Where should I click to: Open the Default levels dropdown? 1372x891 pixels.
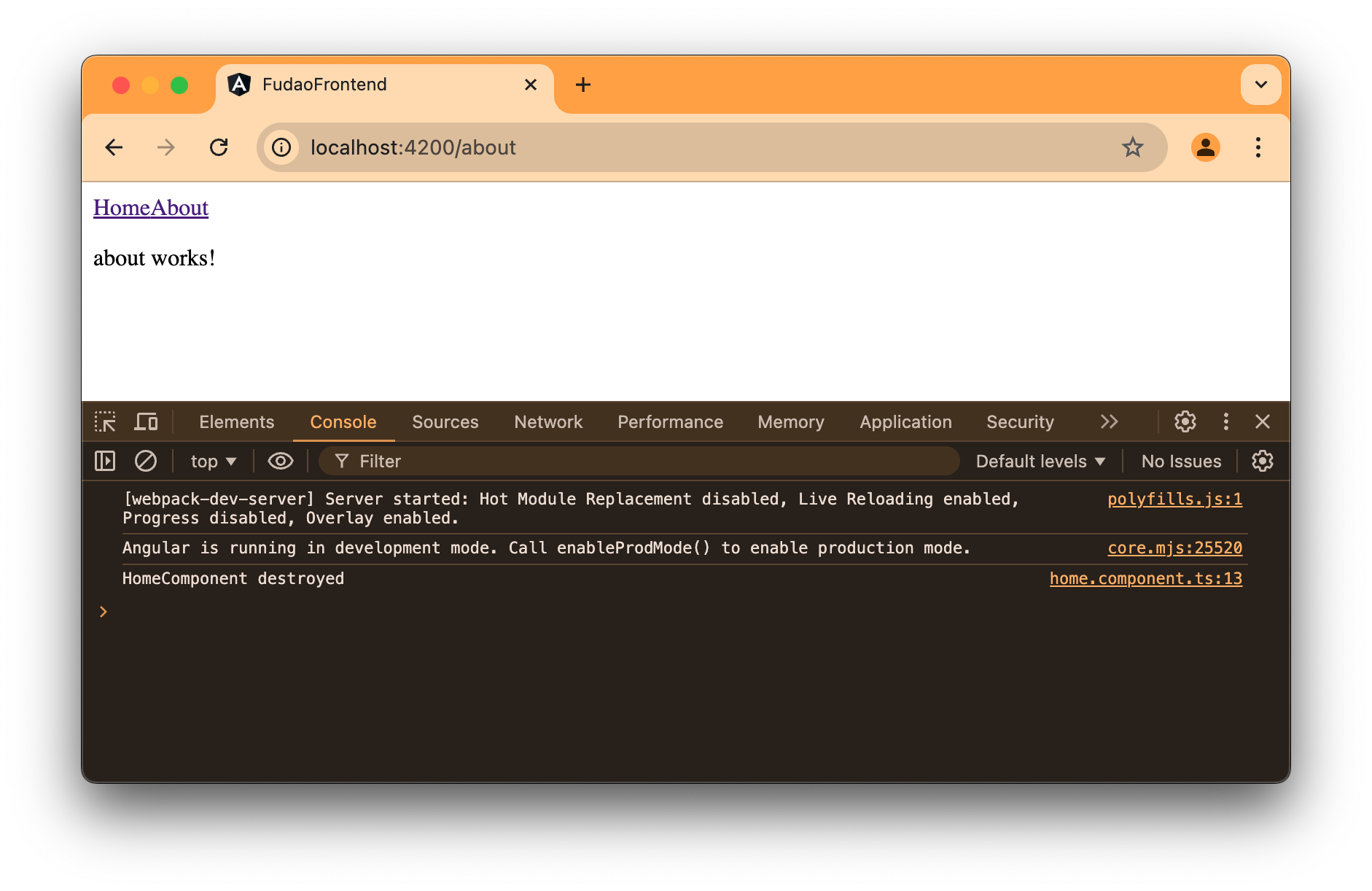pyautogui.click(x=1040, y=461)
